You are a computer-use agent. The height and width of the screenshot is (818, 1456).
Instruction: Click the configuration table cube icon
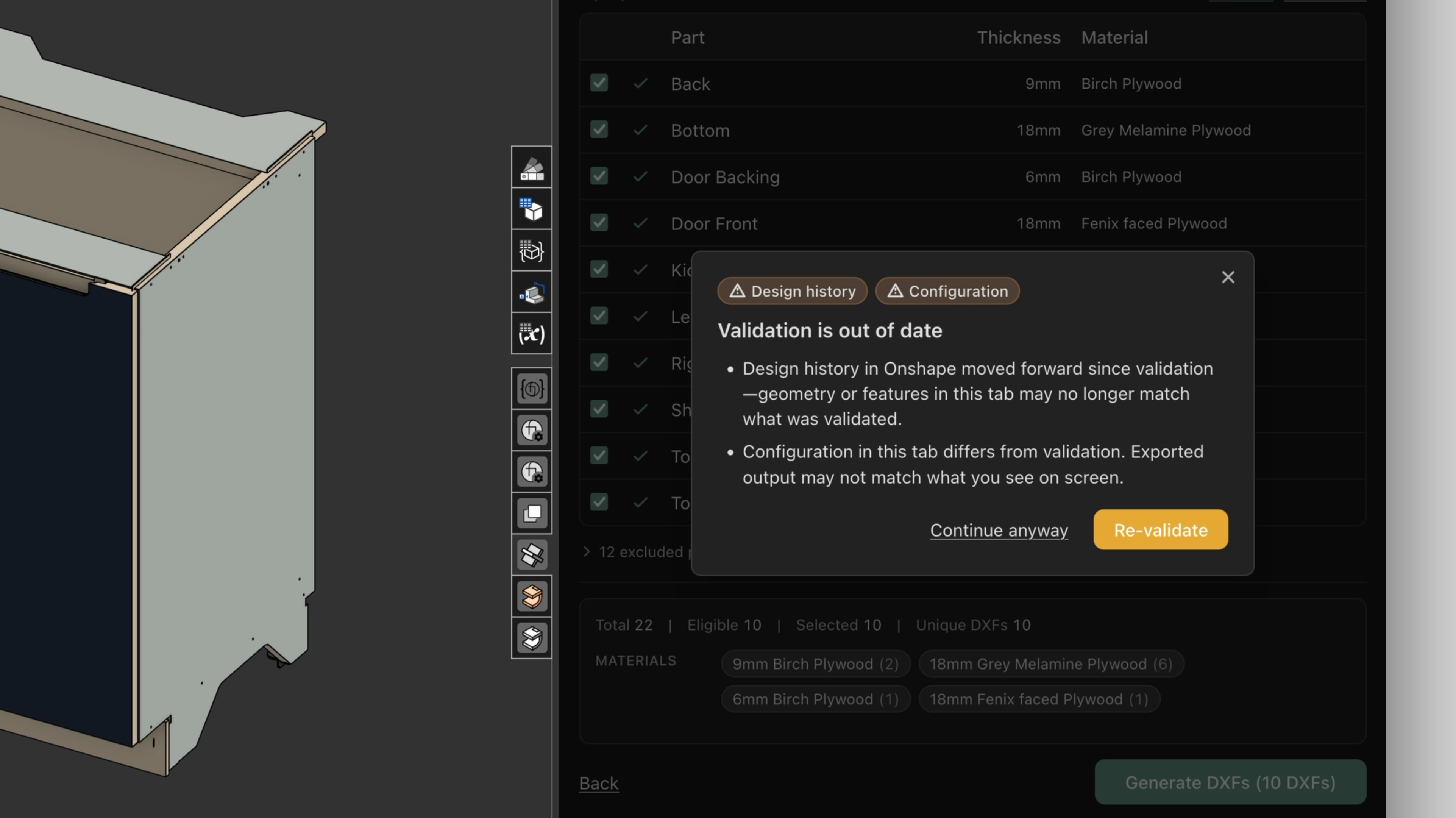531,209
